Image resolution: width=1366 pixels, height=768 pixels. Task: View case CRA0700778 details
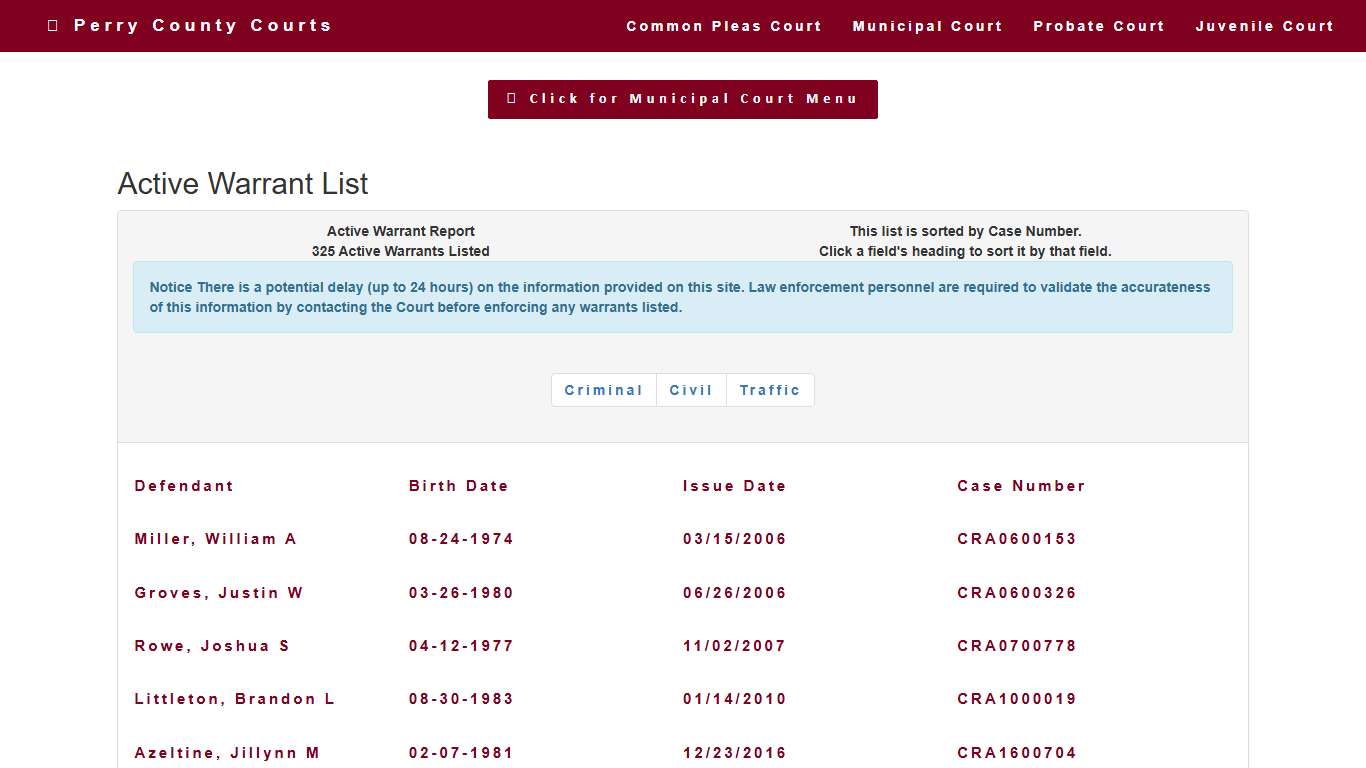[x=1016, y=646]
